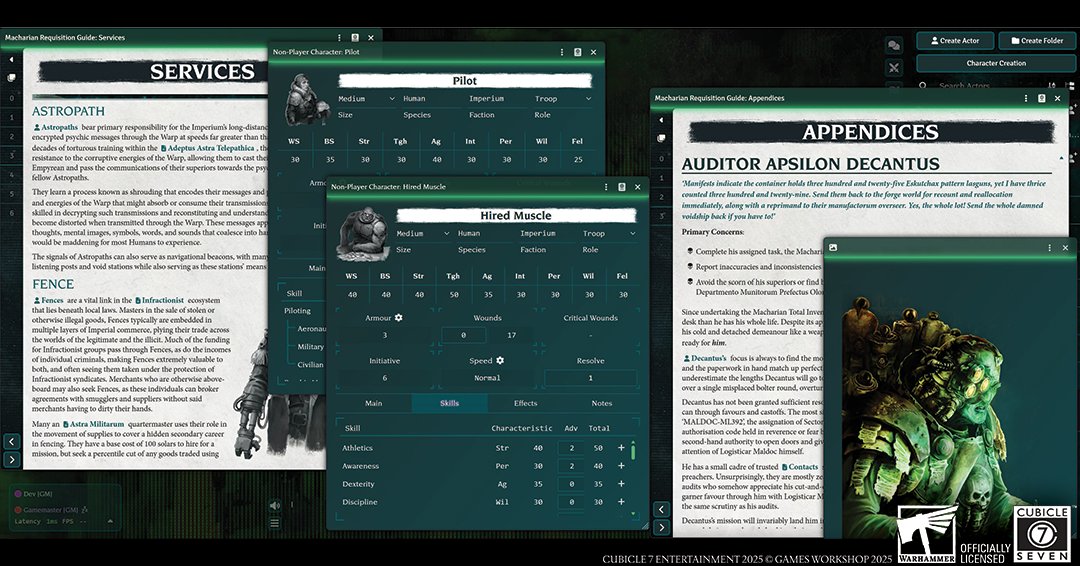Click the Awareness Adv input field

571,465
